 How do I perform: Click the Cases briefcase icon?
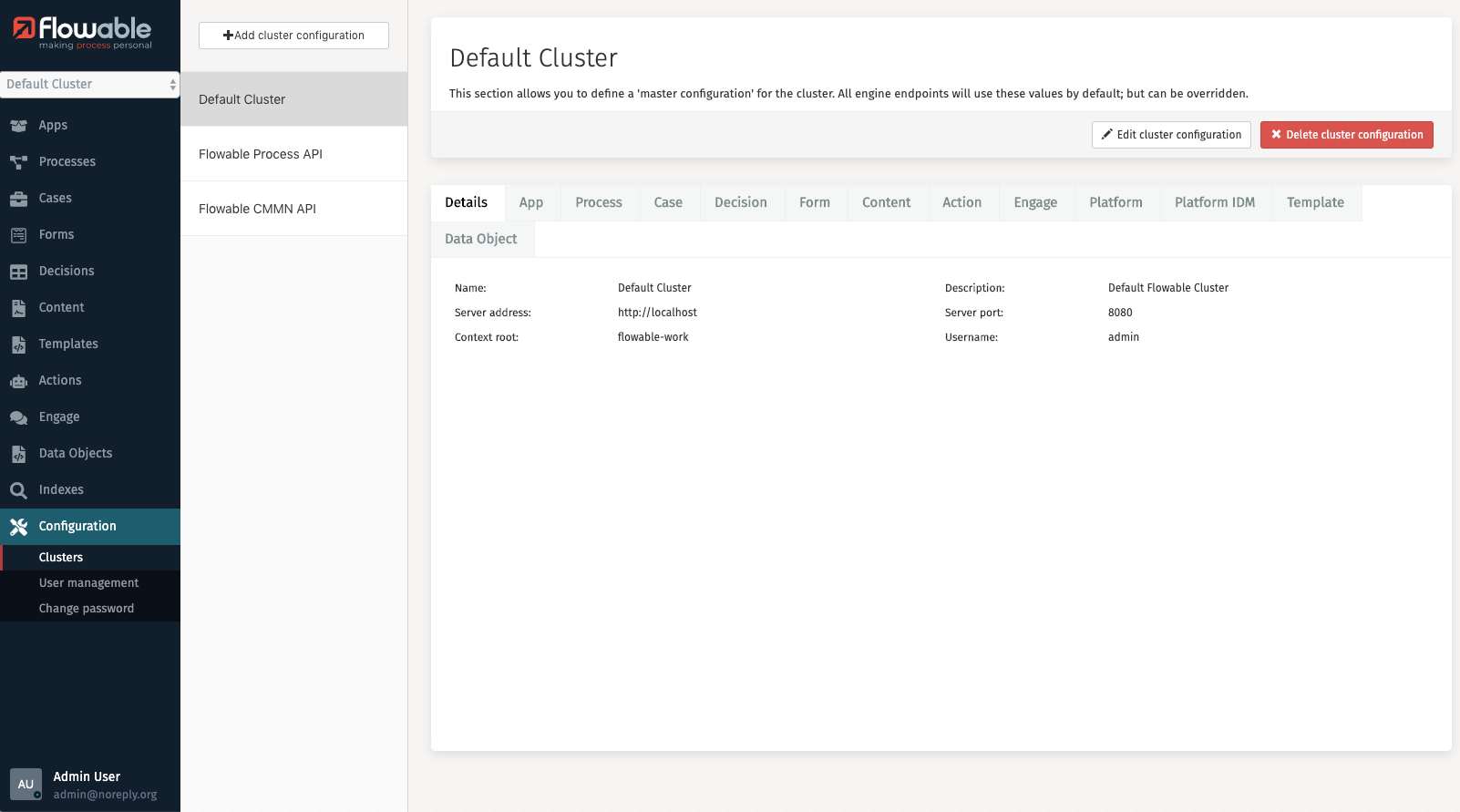tap(18, 199)
